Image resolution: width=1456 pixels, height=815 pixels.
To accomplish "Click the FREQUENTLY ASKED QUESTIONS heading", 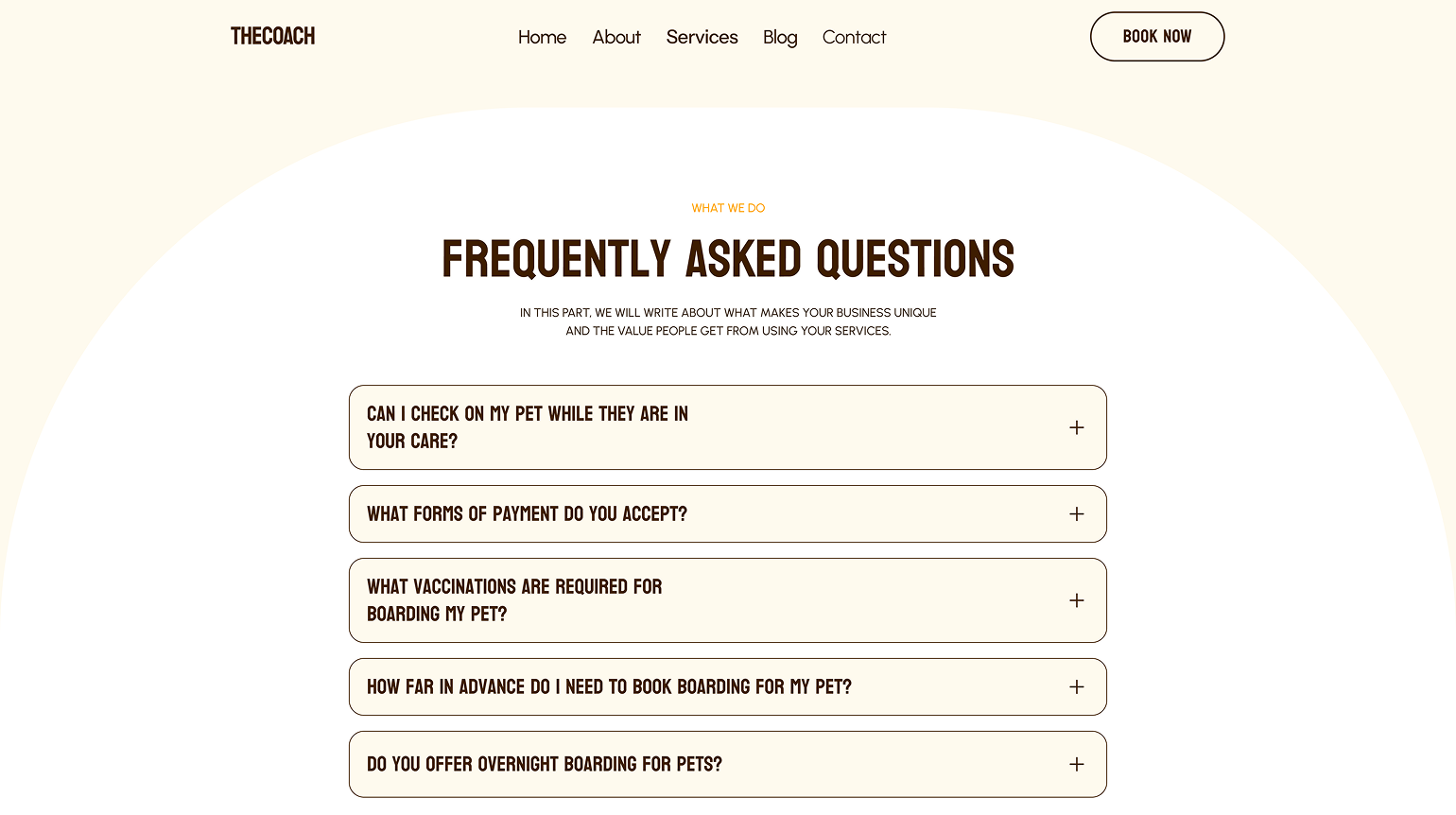I will pos(728,258).
